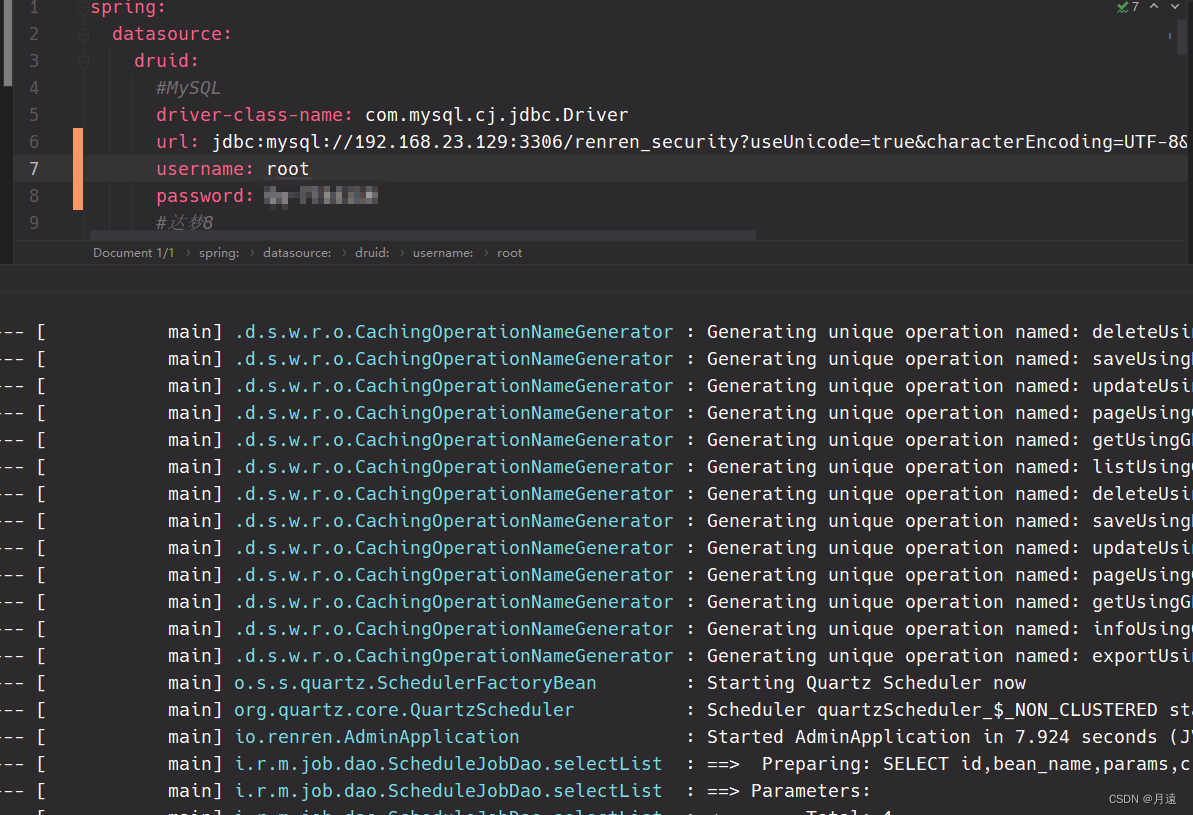Click the 'username:' key in editor
Image resolution: width=1193 pixels, height=815 pixels.
coord(205,169)
